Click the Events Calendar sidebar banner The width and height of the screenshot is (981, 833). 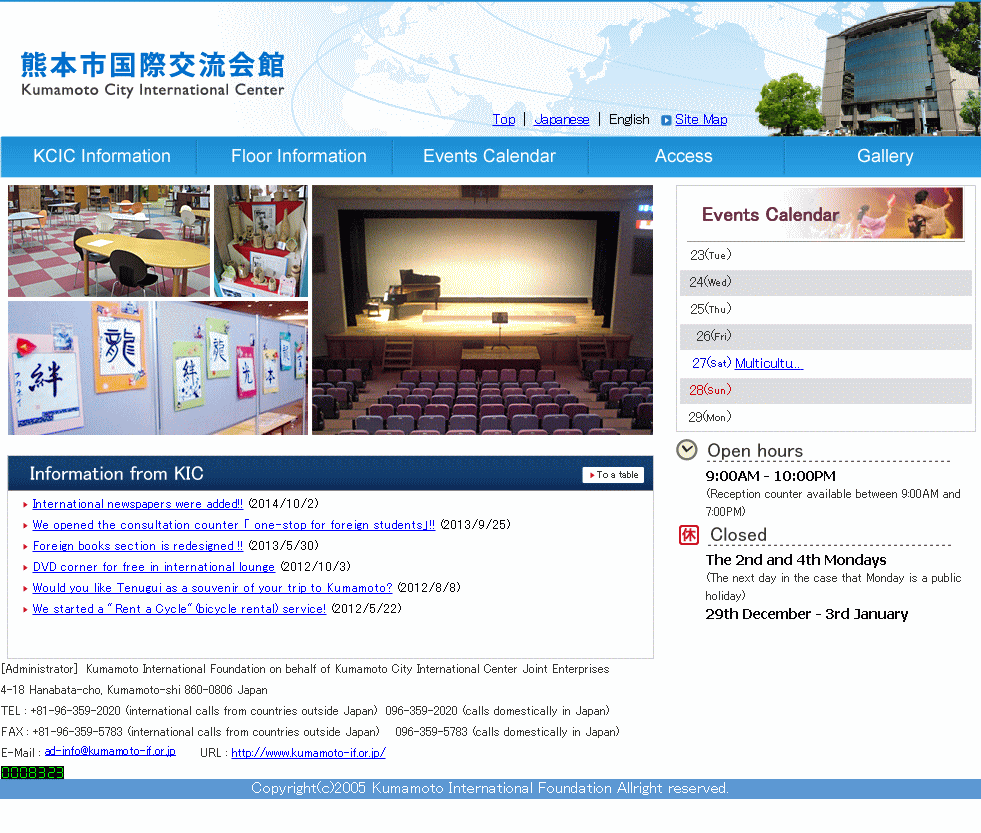[x=825, y=213]
